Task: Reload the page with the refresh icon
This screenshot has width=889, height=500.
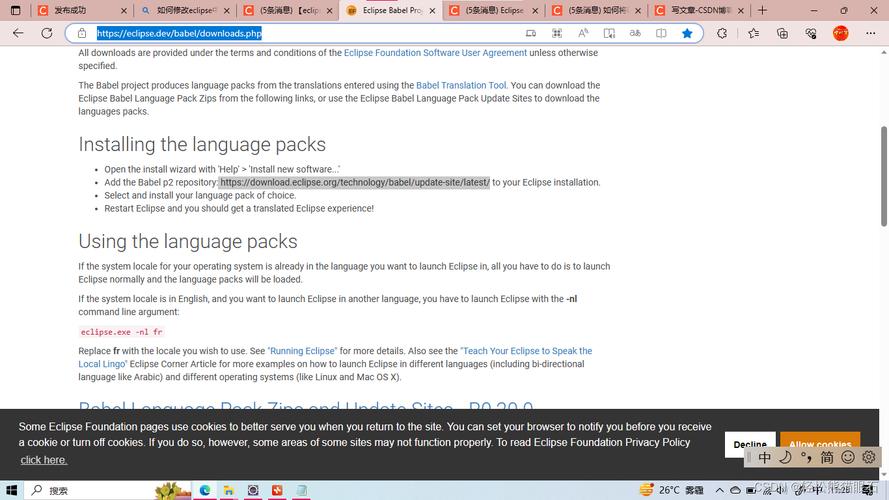Action: click(46, 33)
